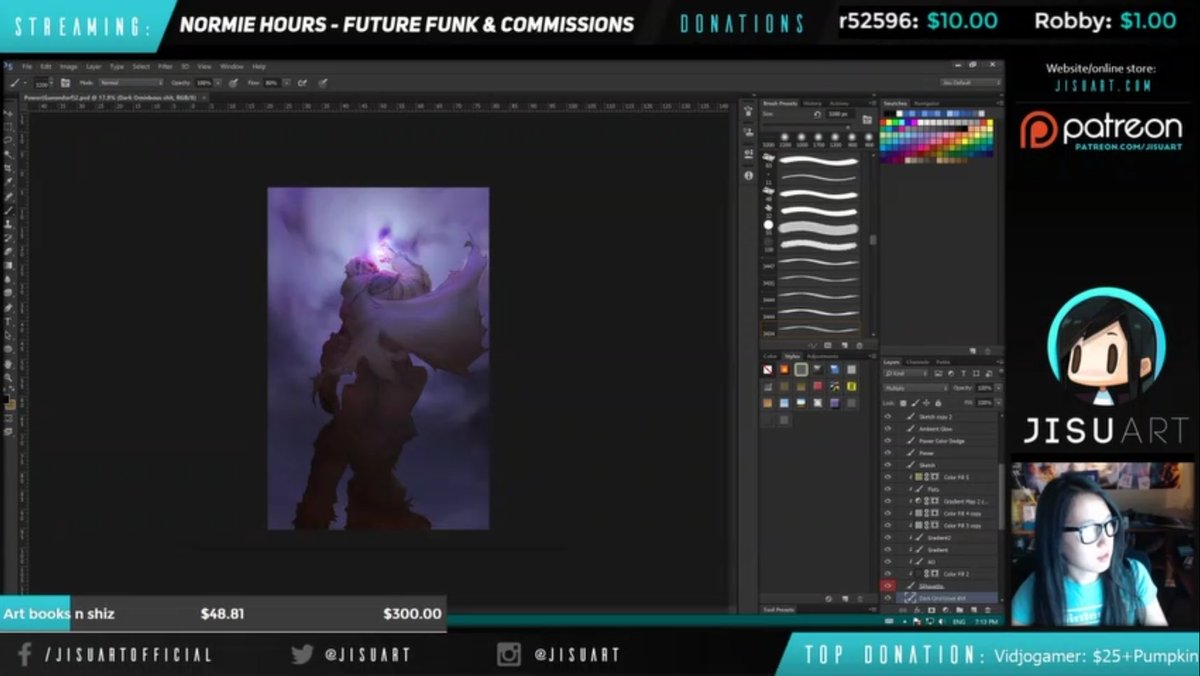Click the lock image pixels brush icon
The height and width of the screenshot is (676, 1200).
pos(916,403)
